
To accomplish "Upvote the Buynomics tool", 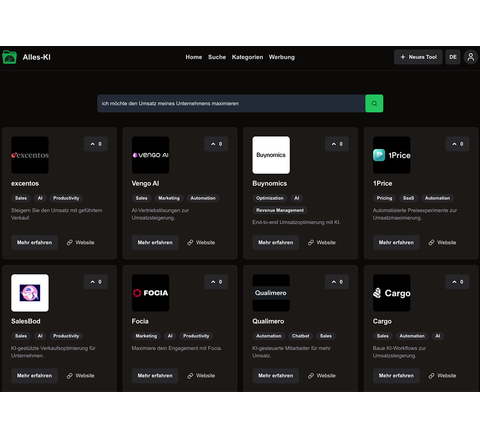I will point(337,144).
